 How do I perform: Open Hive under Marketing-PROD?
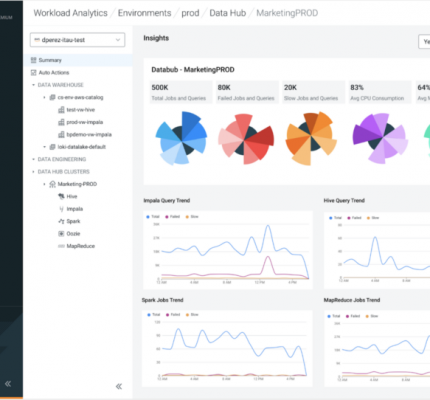pos(72,196)
